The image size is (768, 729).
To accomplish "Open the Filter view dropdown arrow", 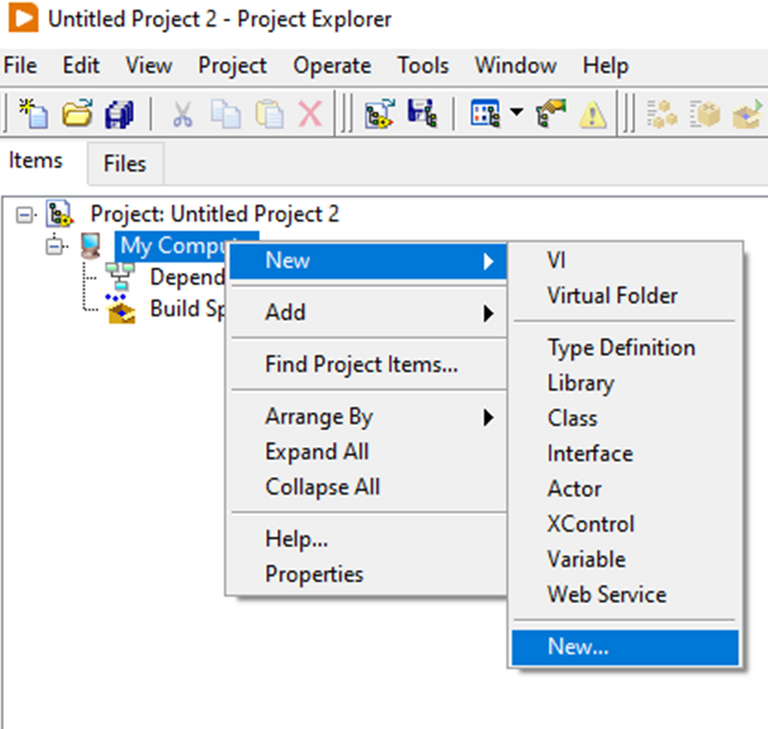I will [516, 112].
